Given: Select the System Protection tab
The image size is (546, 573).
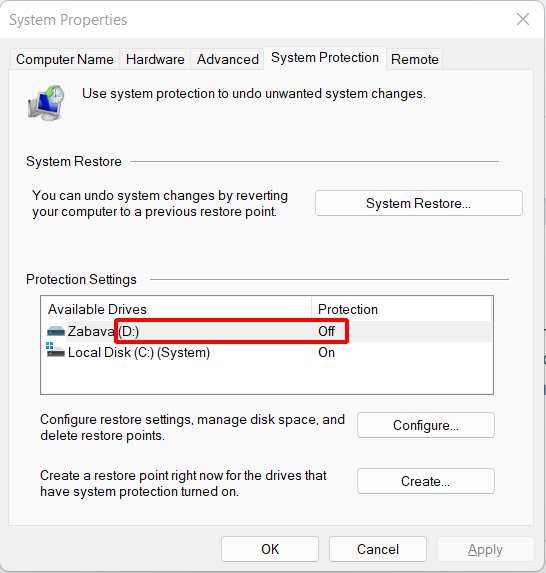Looking at the screenshot, I should click(x=325, y=58).
